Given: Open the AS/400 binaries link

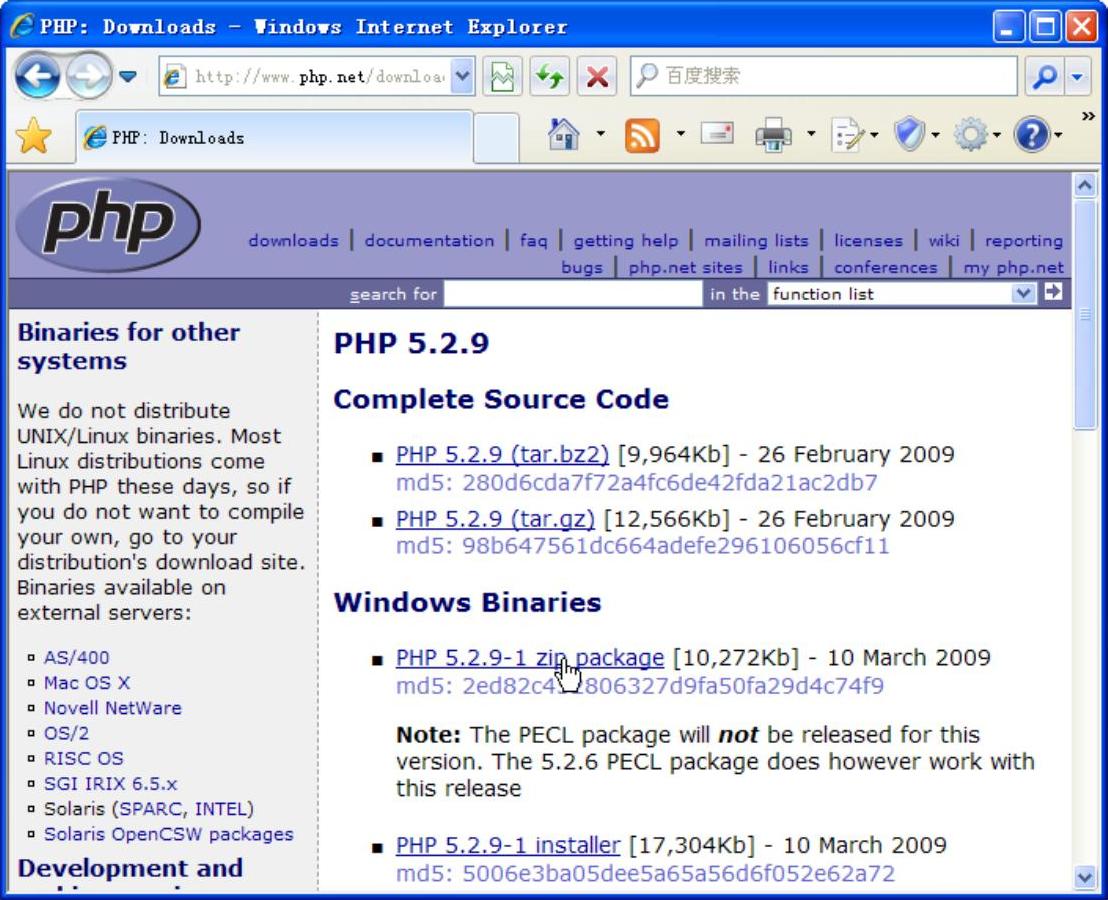Looking at the screenshot, I should pyautogui.click(x=76, y=658).
